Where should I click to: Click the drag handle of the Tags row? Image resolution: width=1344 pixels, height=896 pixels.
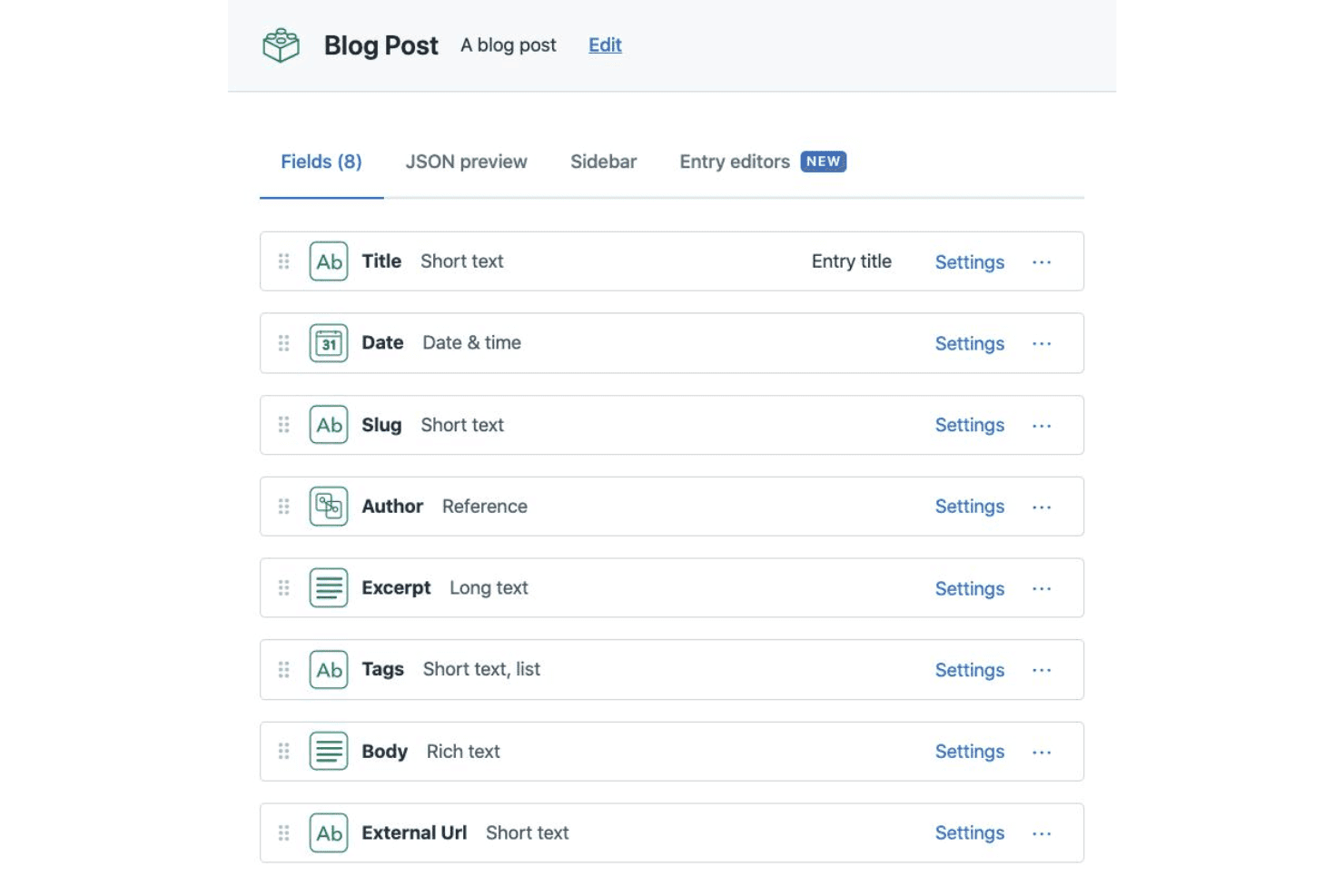284,670
